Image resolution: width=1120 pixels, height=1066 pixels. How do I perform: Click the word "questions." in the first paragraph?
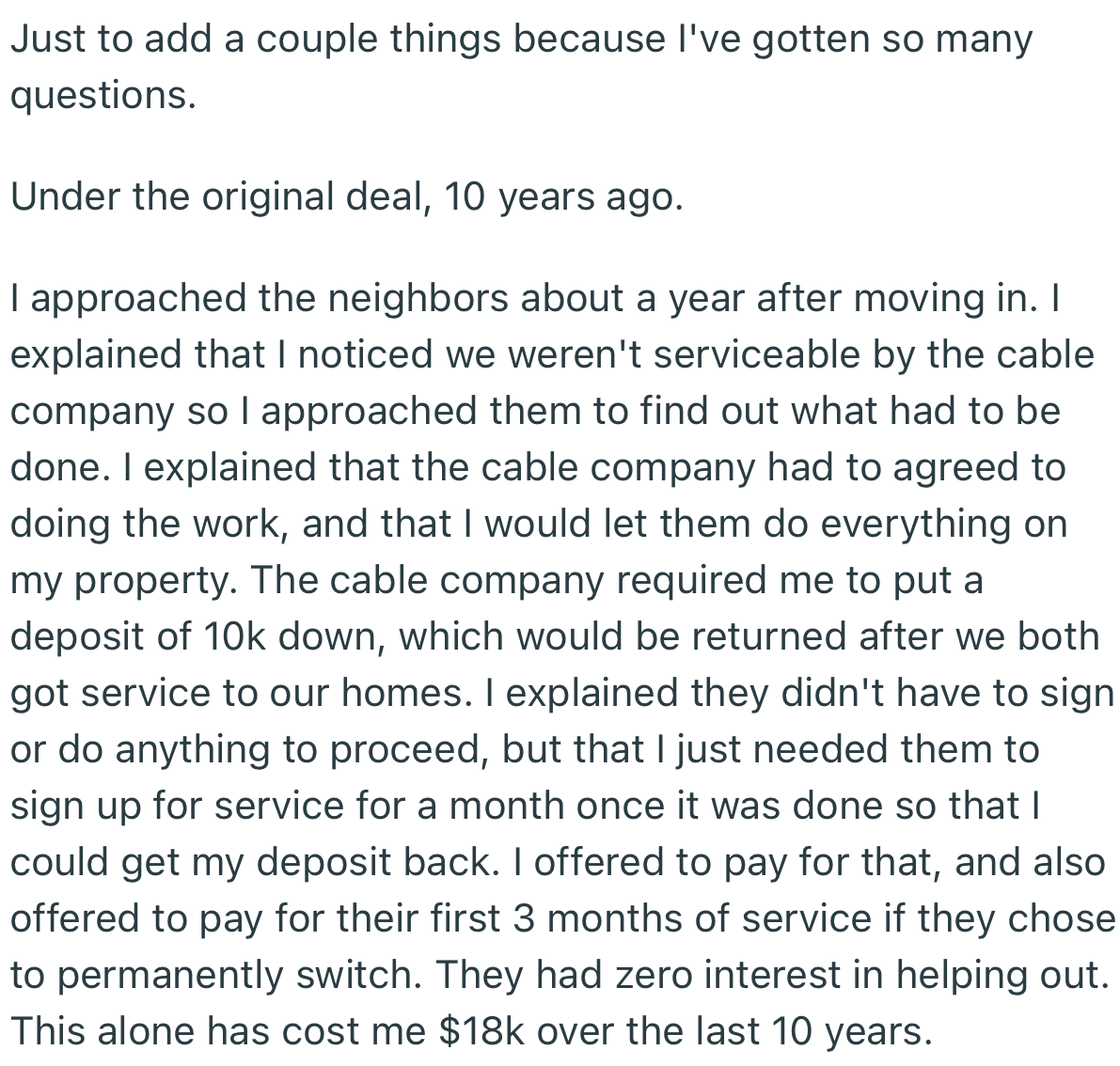point(103,95)
